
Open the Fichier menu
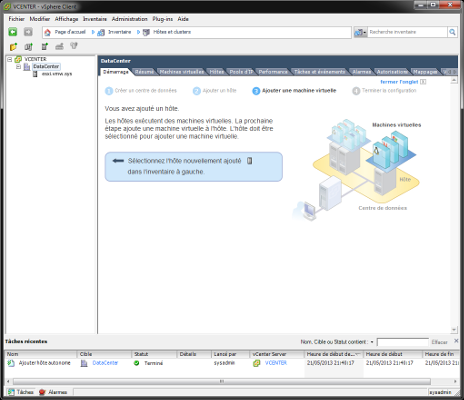pyautogui.click(x=17, y=19)
